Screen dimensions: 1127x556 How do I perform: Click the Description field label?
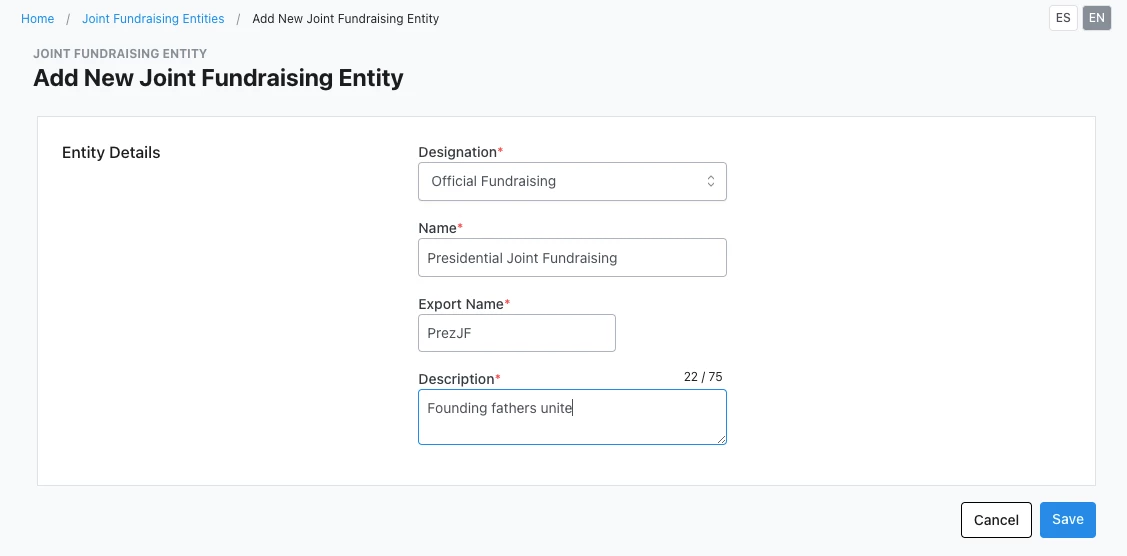(456, 379)
